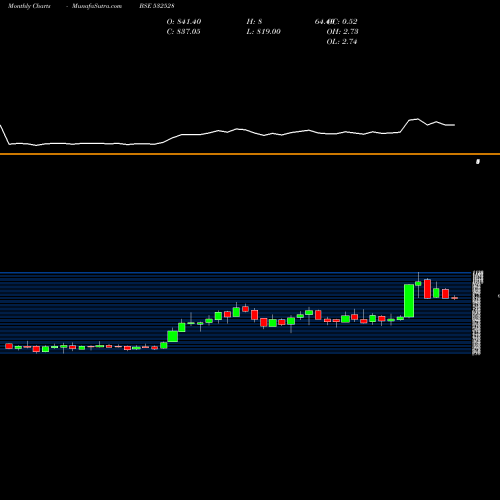Click the 'OL: 2.74' value
Viewport: 500px width, 500px height.
pos(342,42)
